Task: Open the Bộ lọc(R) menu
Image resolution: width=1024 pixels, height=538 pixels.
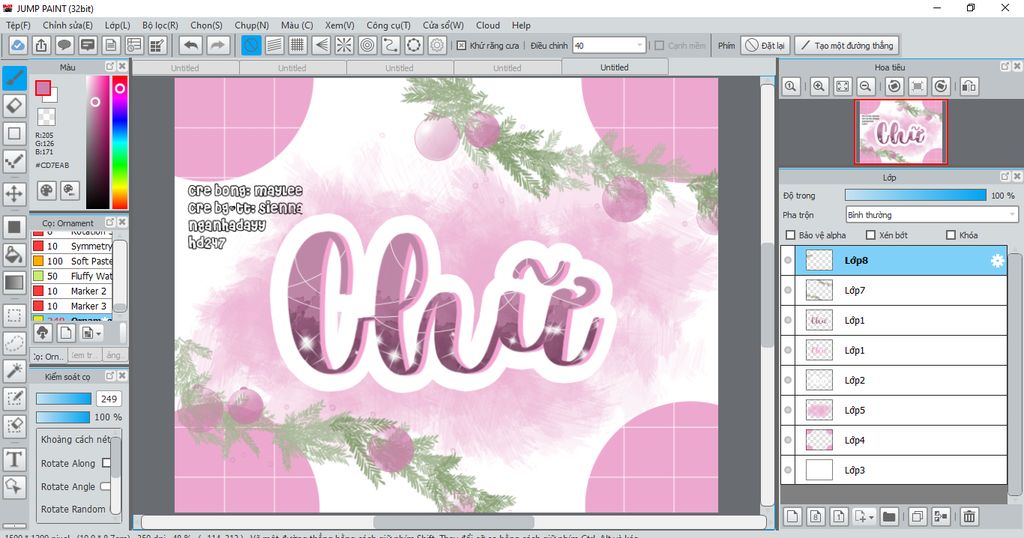Action: point(160,25)
